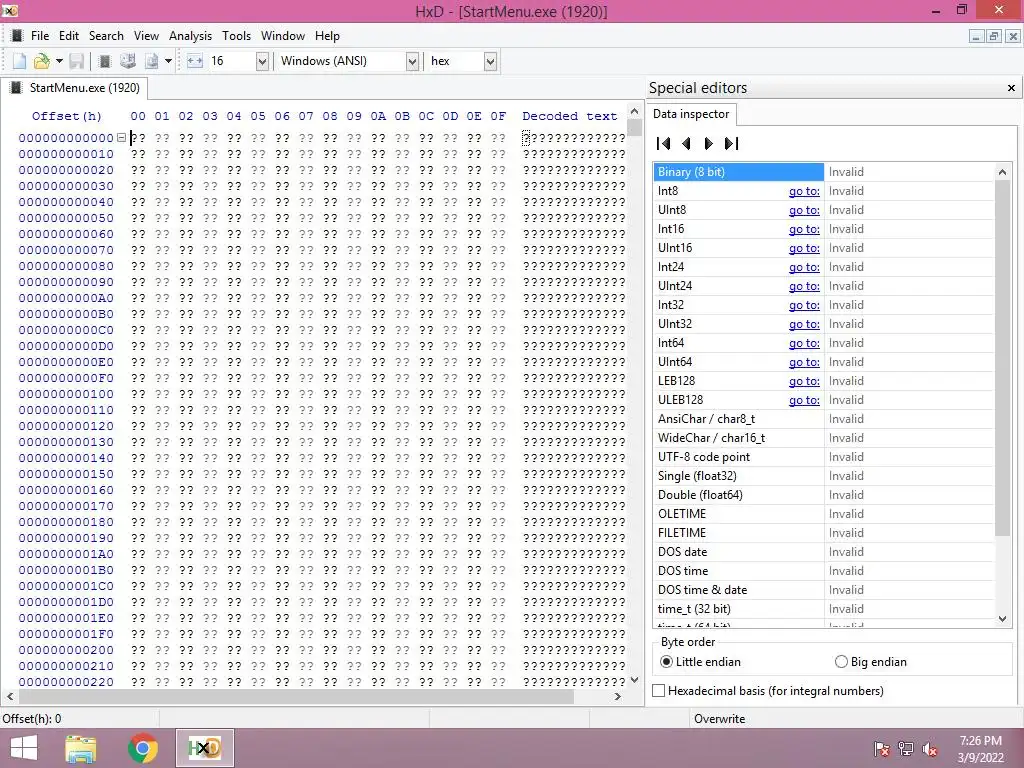The height and width of the screenshot is (768, 1024).
Task: Enable Hexadecimal basis for integral numbers
Action: pos(659,690)
